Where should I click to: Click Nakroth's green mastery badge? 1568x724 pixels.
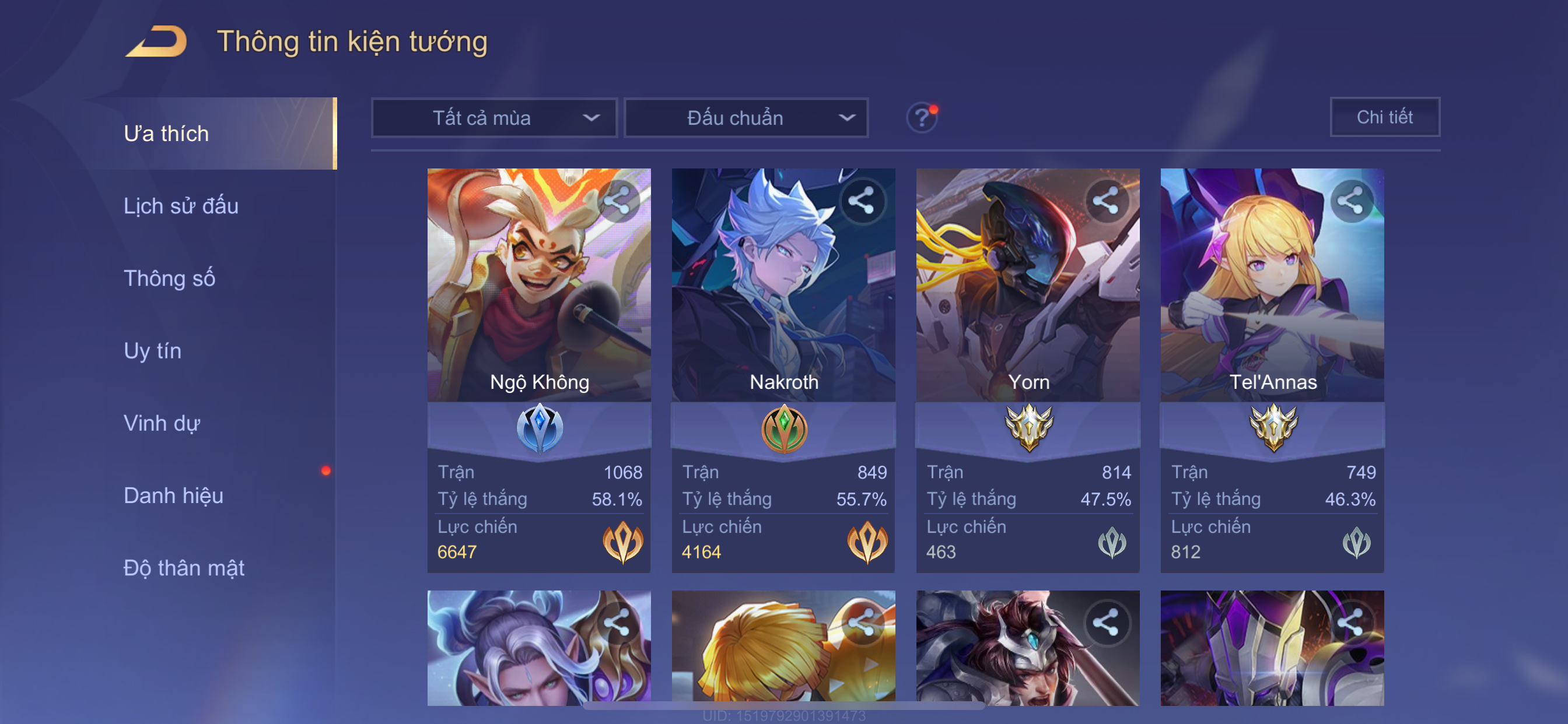tap(784, 428)
